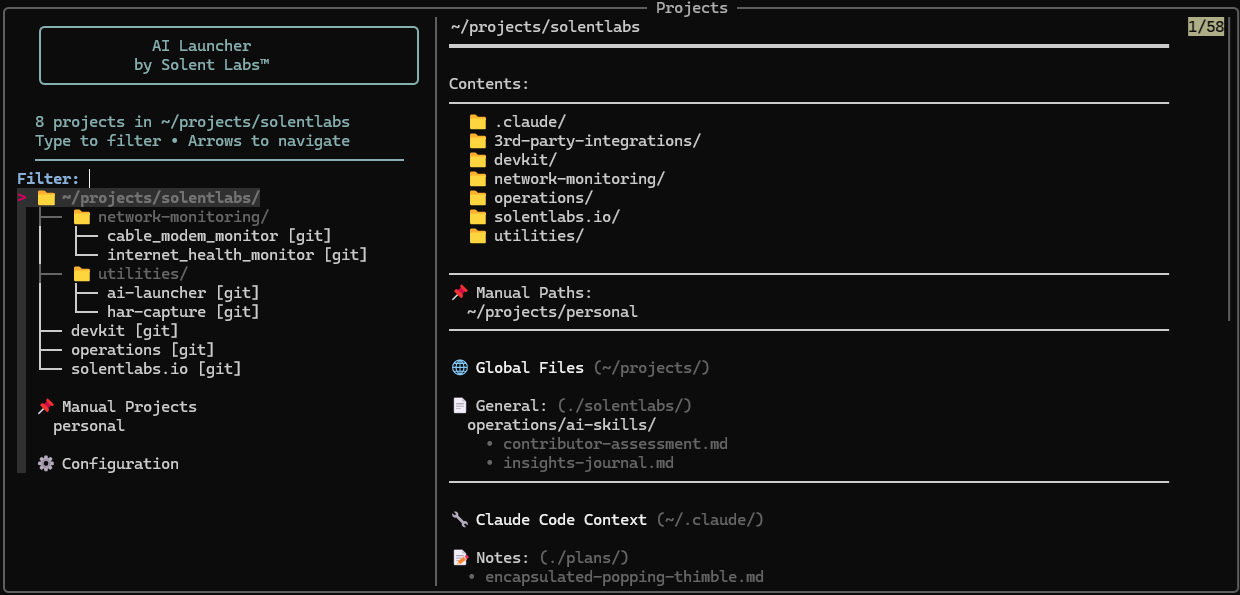Click folder icon of solentlabs.io/ in Contents

point(478,217)
